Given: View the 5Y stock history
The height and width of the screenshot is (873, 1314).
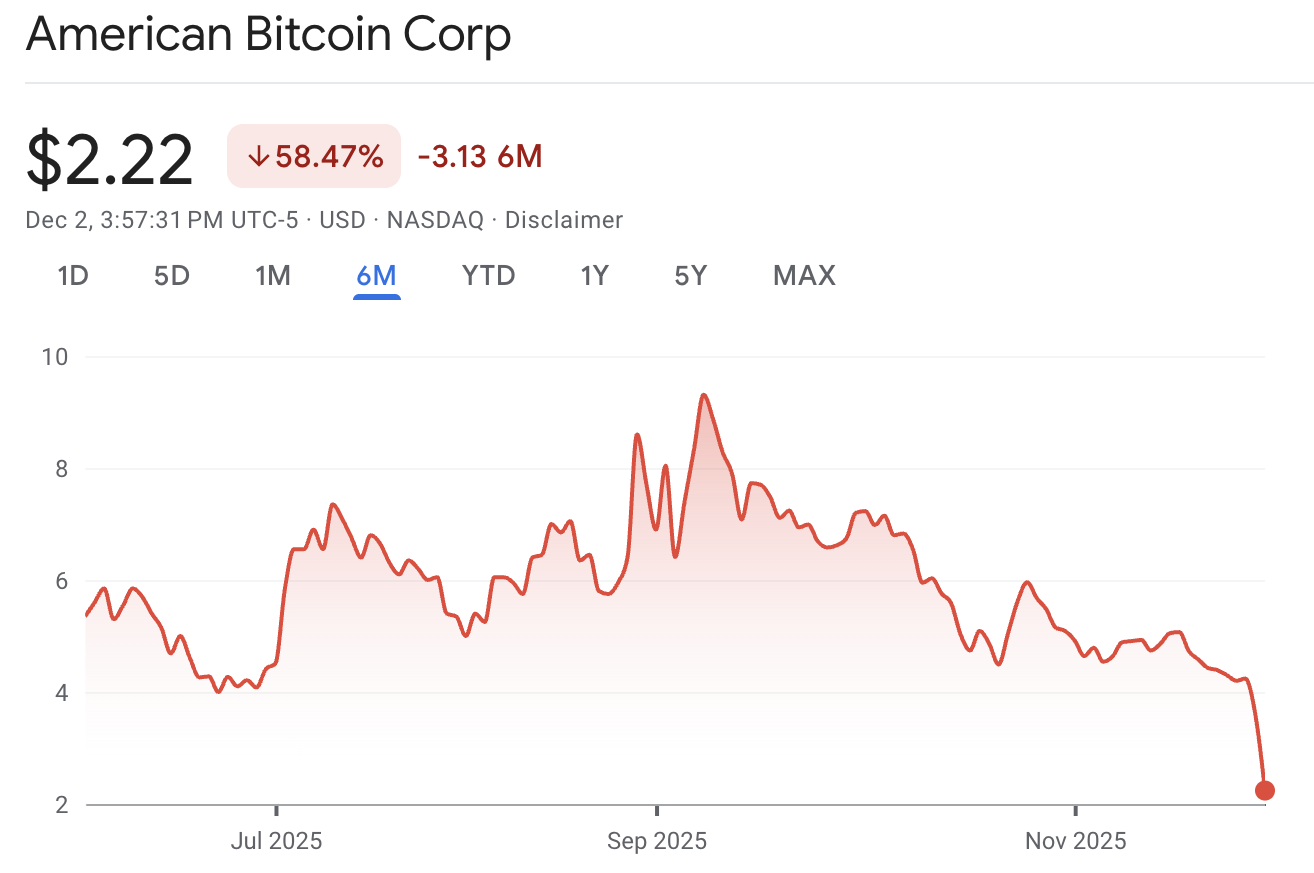Looking at the screenshot, I should [x=690, y=276].
